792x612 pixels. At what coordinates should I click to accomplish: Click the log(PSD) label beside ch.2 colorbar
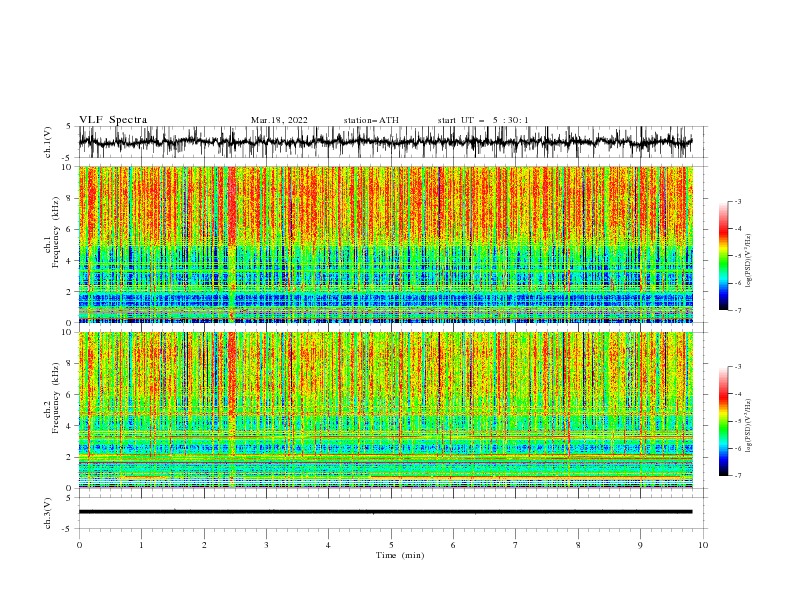tap(748, 425)
